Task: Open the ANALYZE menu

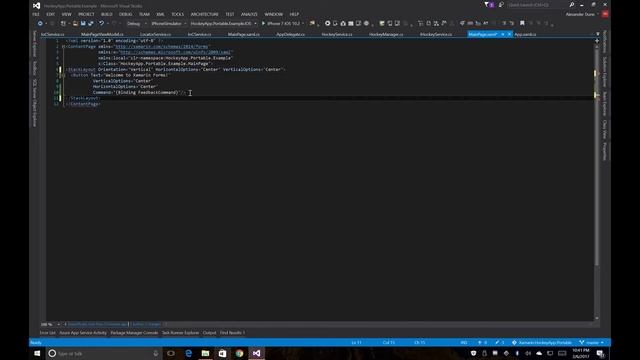Action: pyautogui.click(x=249, y=14)
